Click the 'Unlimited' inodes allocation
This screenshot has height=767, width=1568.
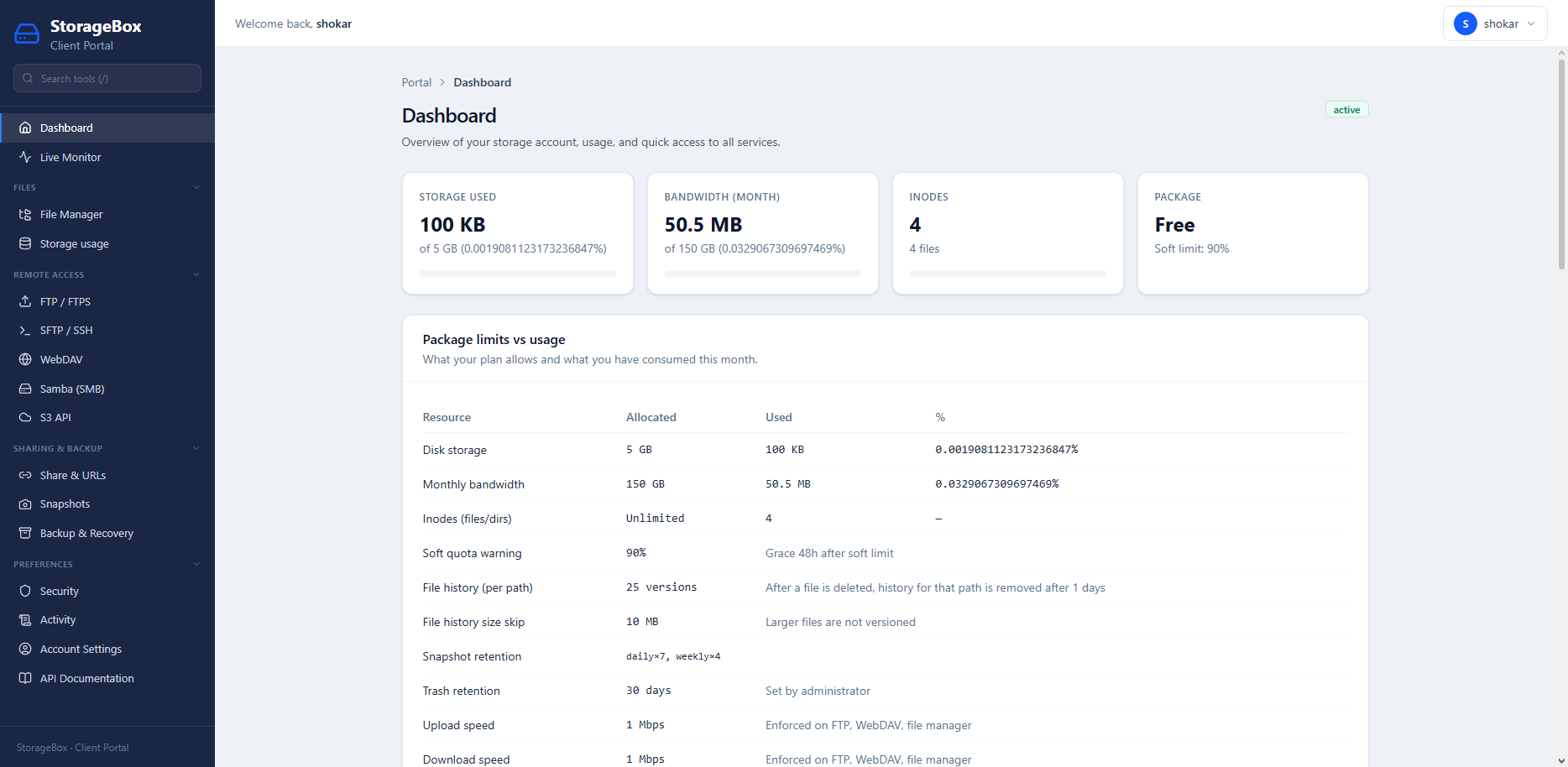pyautogui.click(x=655, y=519)
